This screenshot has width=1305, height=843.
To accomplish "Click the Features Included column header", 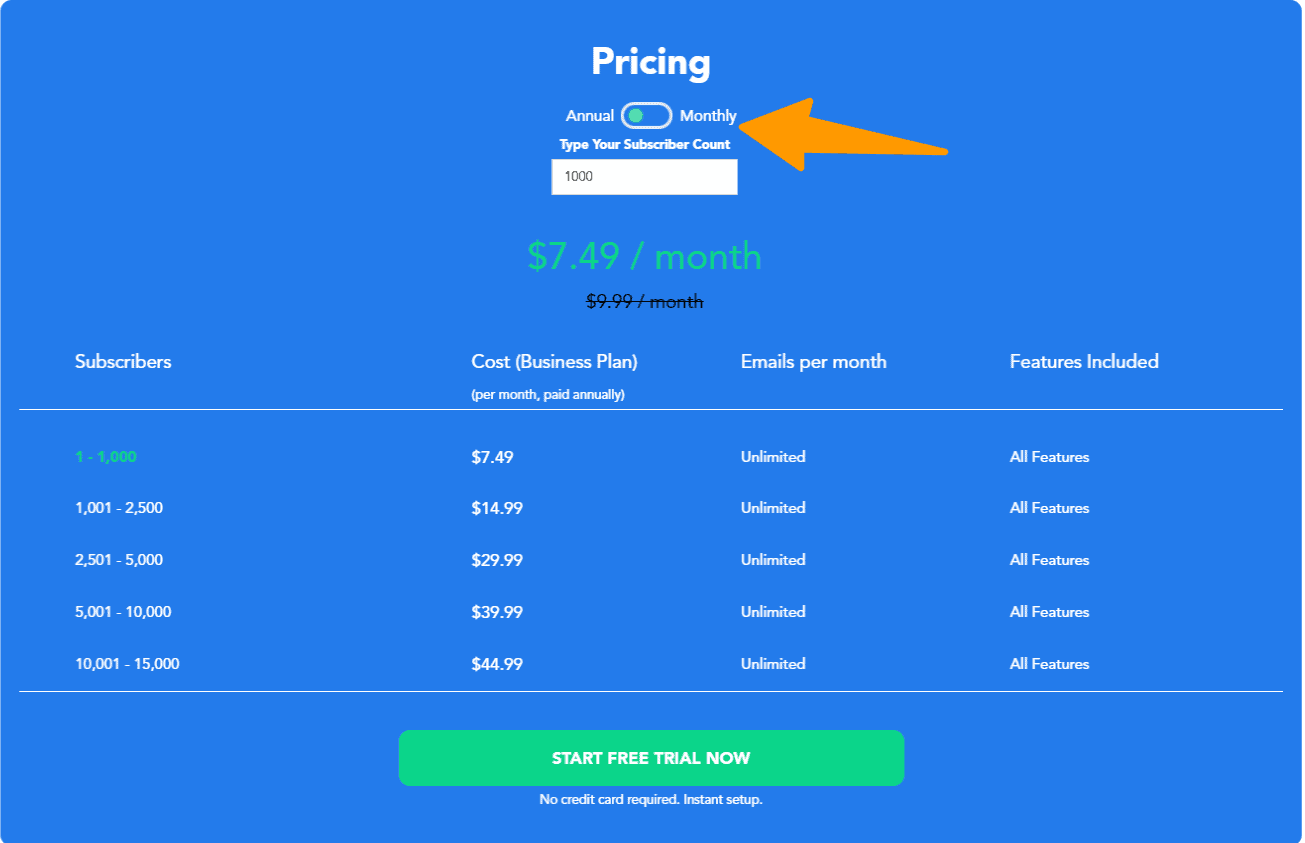I will tap(1084, 362).
